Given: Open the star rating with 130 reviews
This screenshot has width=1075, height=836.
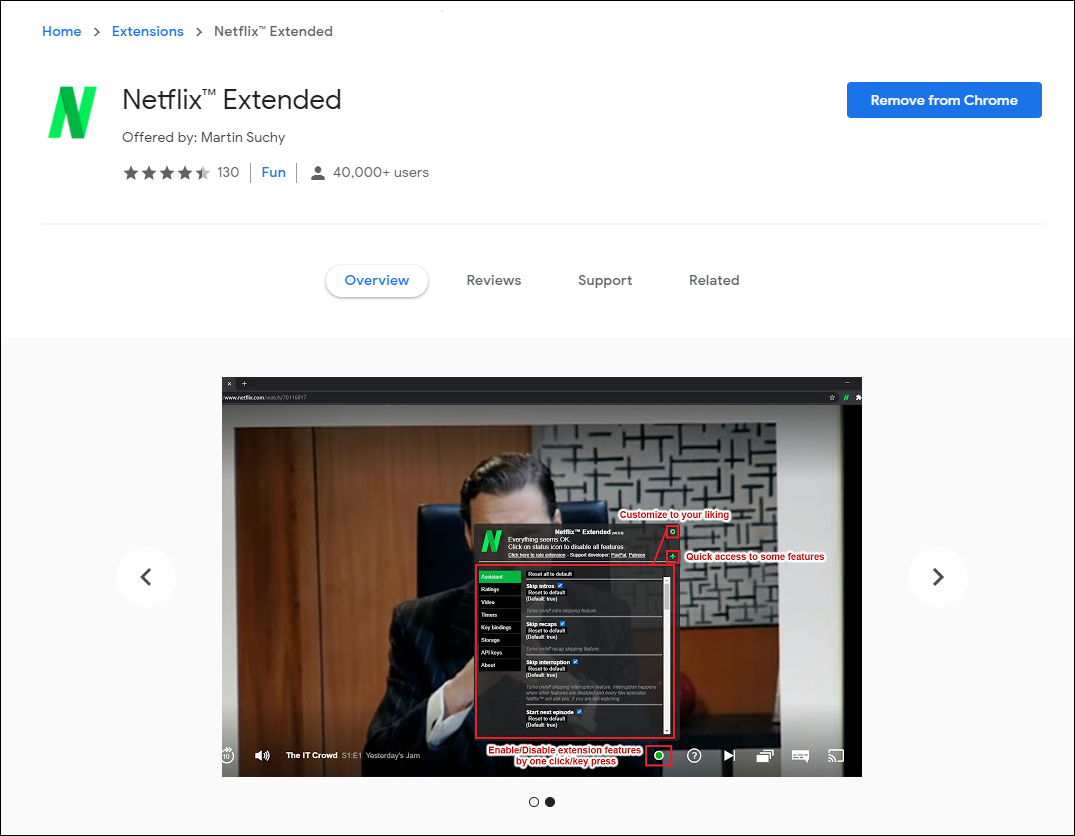Looking at the screenshot, I should click(x=181, y=173).
